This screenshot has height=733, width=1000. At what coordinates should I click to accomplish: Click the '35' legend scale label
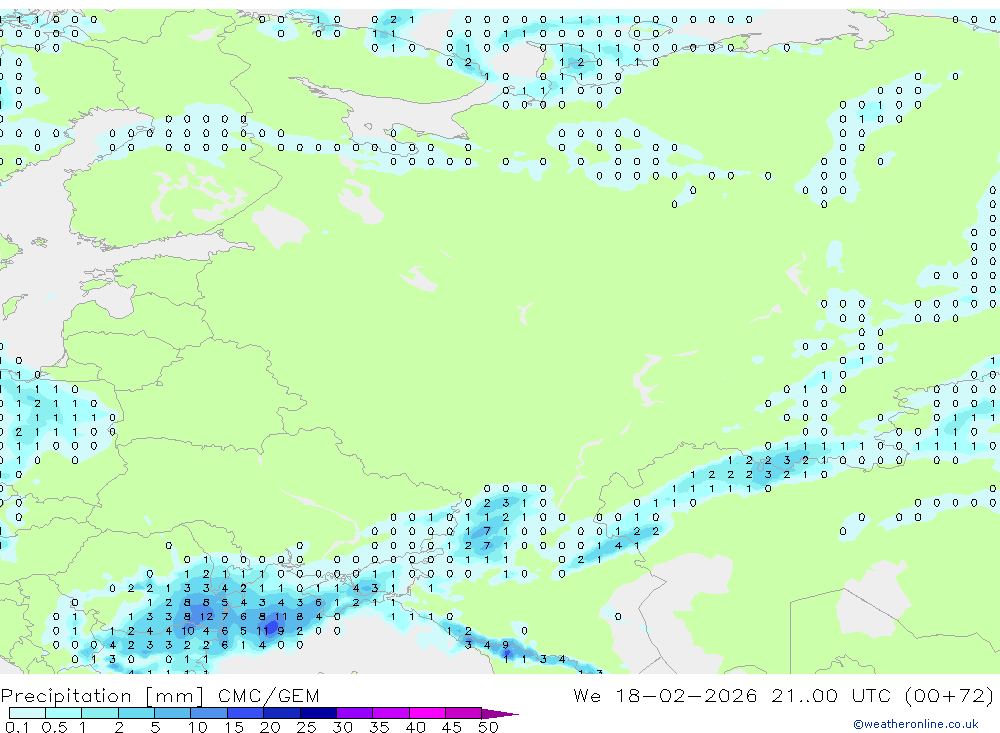coord(379,727)
